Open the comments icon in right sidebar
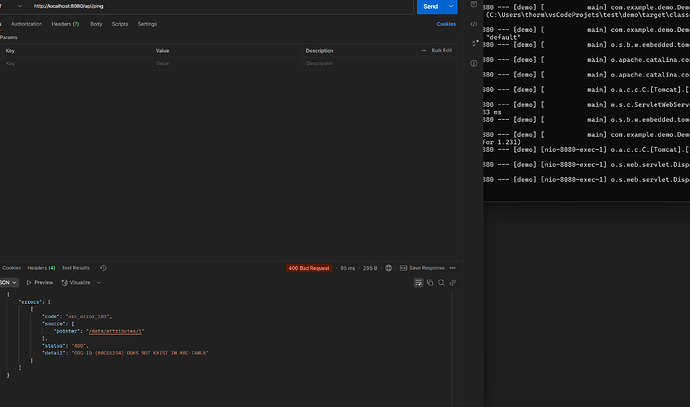Image resolution: width=690 pixels, height=407 pixels. (473, 4)
